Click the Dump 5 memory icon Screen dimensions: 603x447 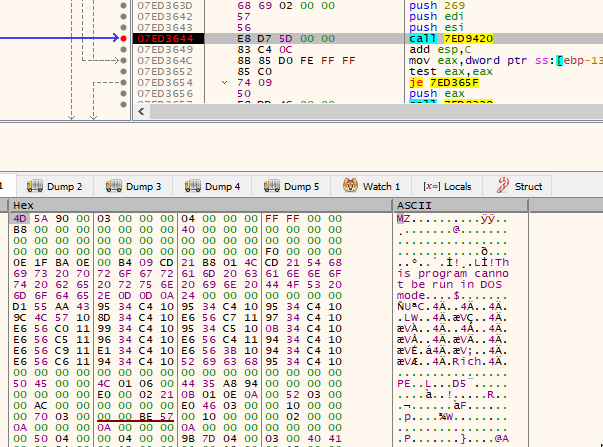point(272,186)
